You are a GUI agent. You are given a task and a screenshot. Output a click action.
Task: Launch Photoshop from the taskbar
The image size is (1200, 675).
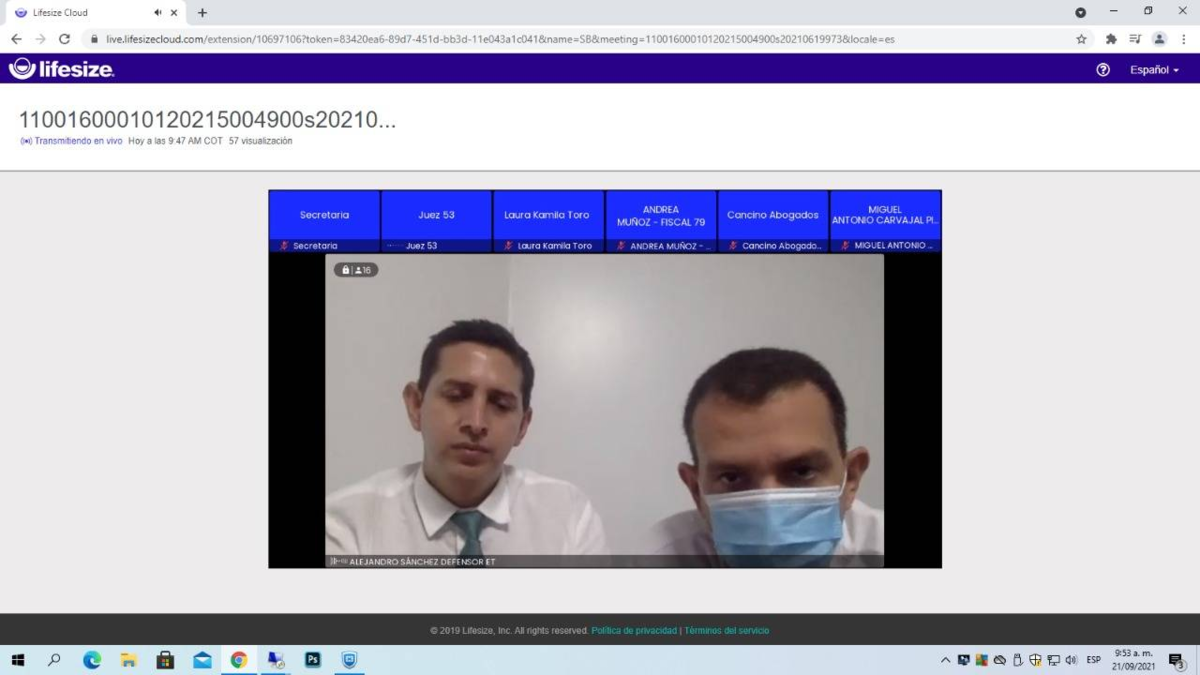(312, 660)
